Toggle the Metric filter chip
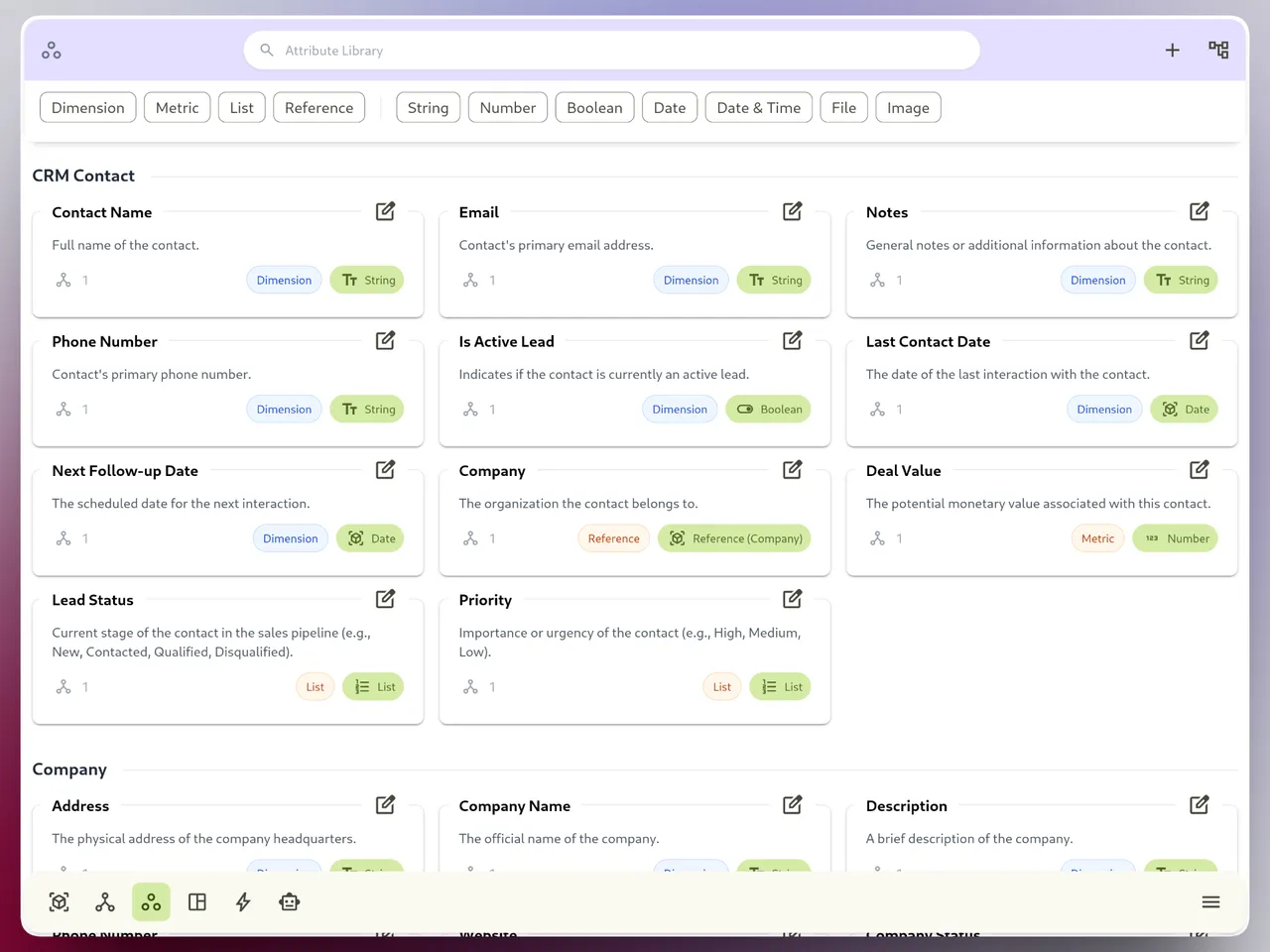 177,108
